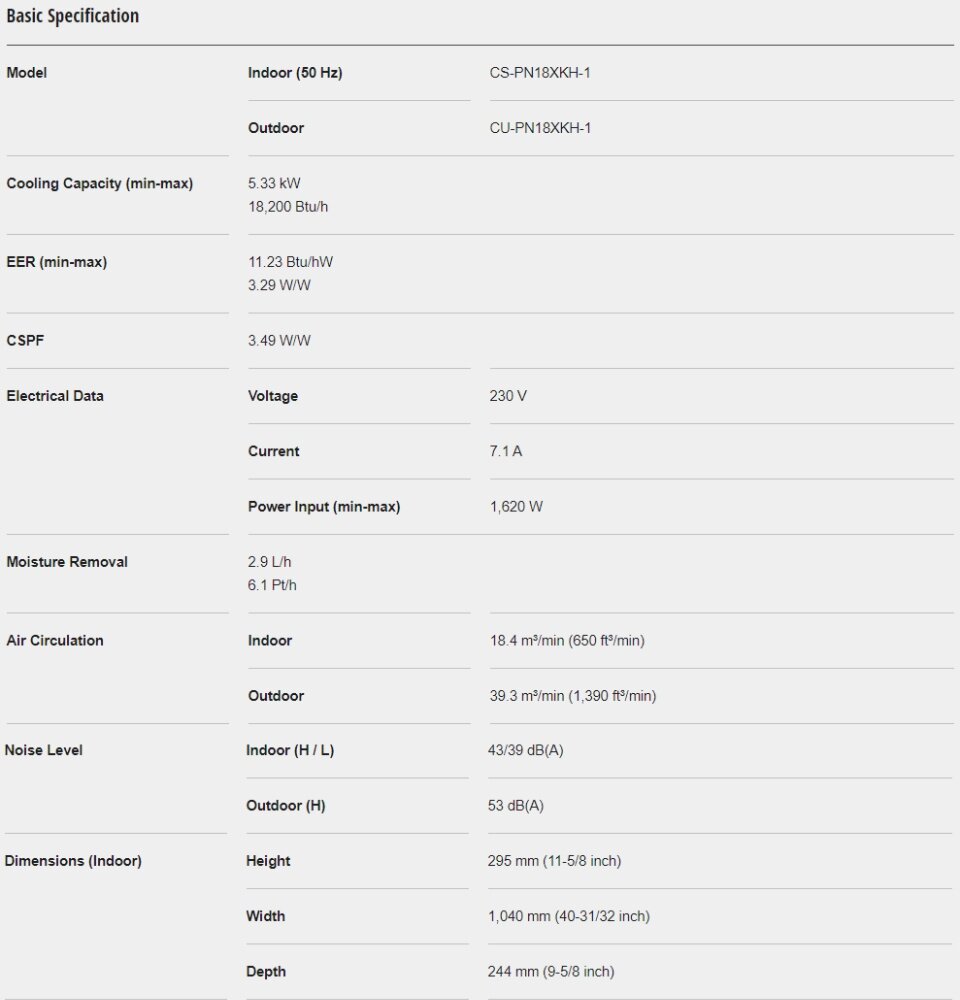Select the 18.4 m³/min indoor airflow value
The height and width of the screenshot is (1000, 960).
click(566, 641)
